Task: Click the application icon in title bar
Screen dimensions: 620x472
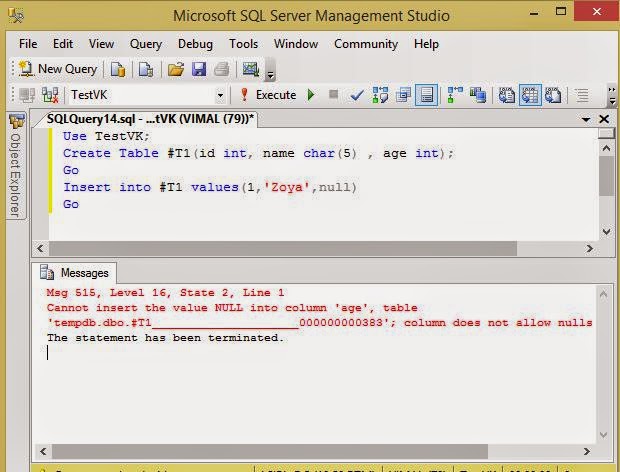Action: [16, 15]
